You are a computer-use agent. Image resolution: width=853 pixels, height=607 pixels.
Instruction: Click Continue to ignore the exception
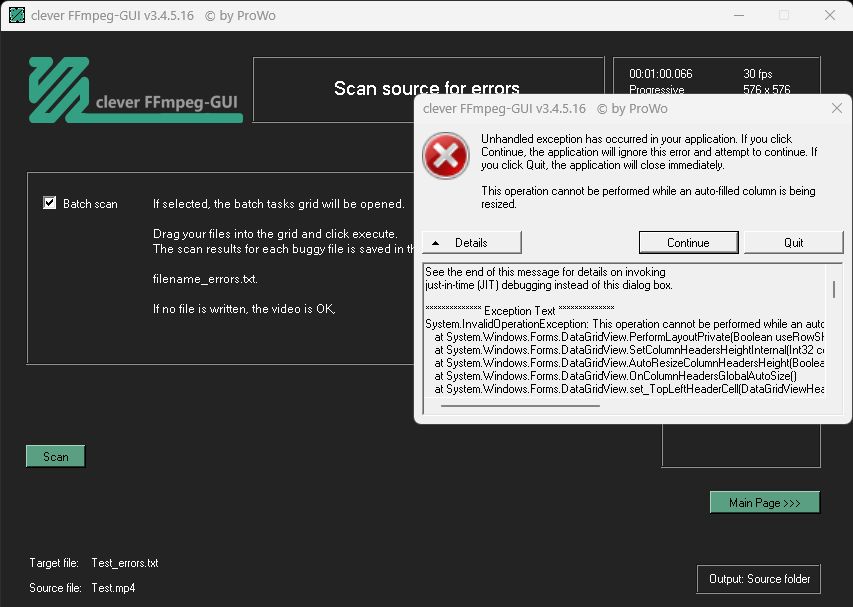(688, 243)
